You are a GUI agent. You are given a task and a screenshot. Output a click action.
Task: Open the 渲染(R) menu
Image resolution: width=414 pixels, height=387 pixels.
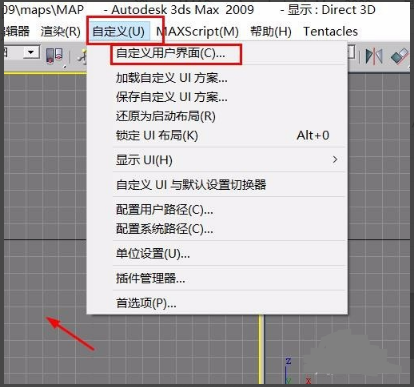(60, 32)
